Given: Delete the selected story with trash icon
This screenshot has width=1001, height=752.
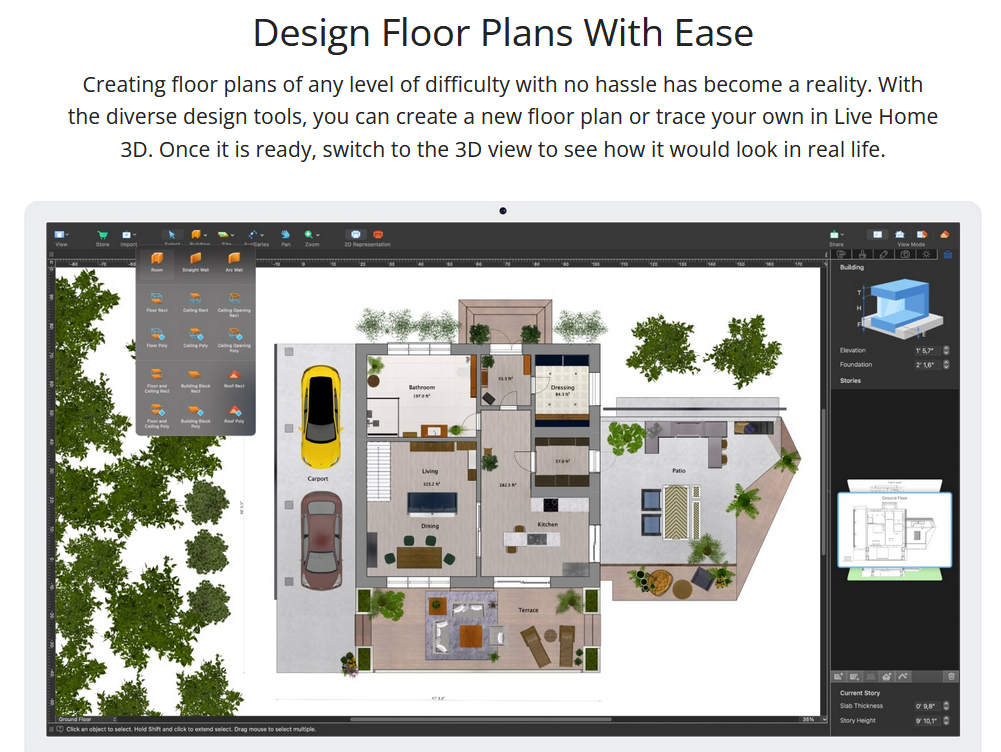Looking at the screenshot, I should [951, 677].
